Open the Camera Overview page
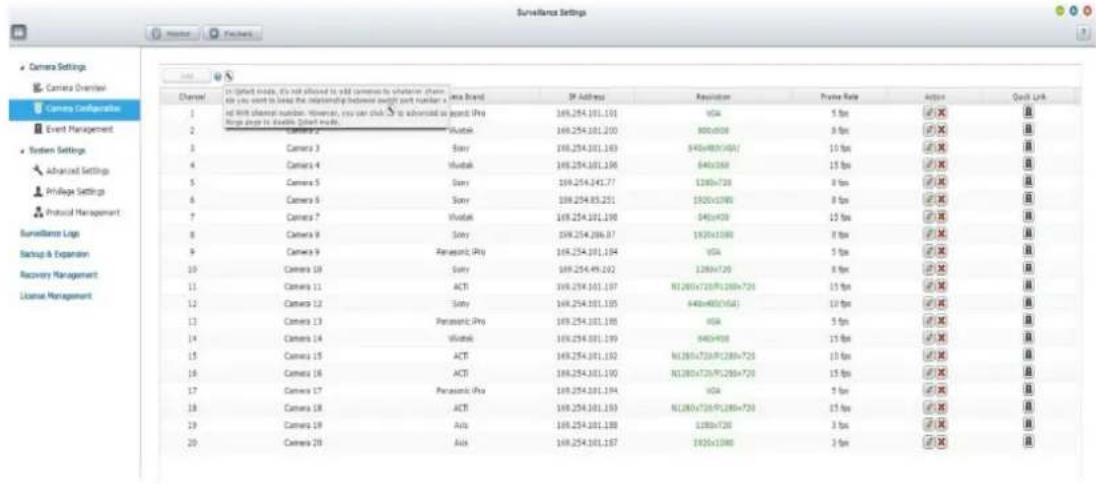The width and height of the screenshot is (1096, 484). pyautogui.click(x=74, y=88)
